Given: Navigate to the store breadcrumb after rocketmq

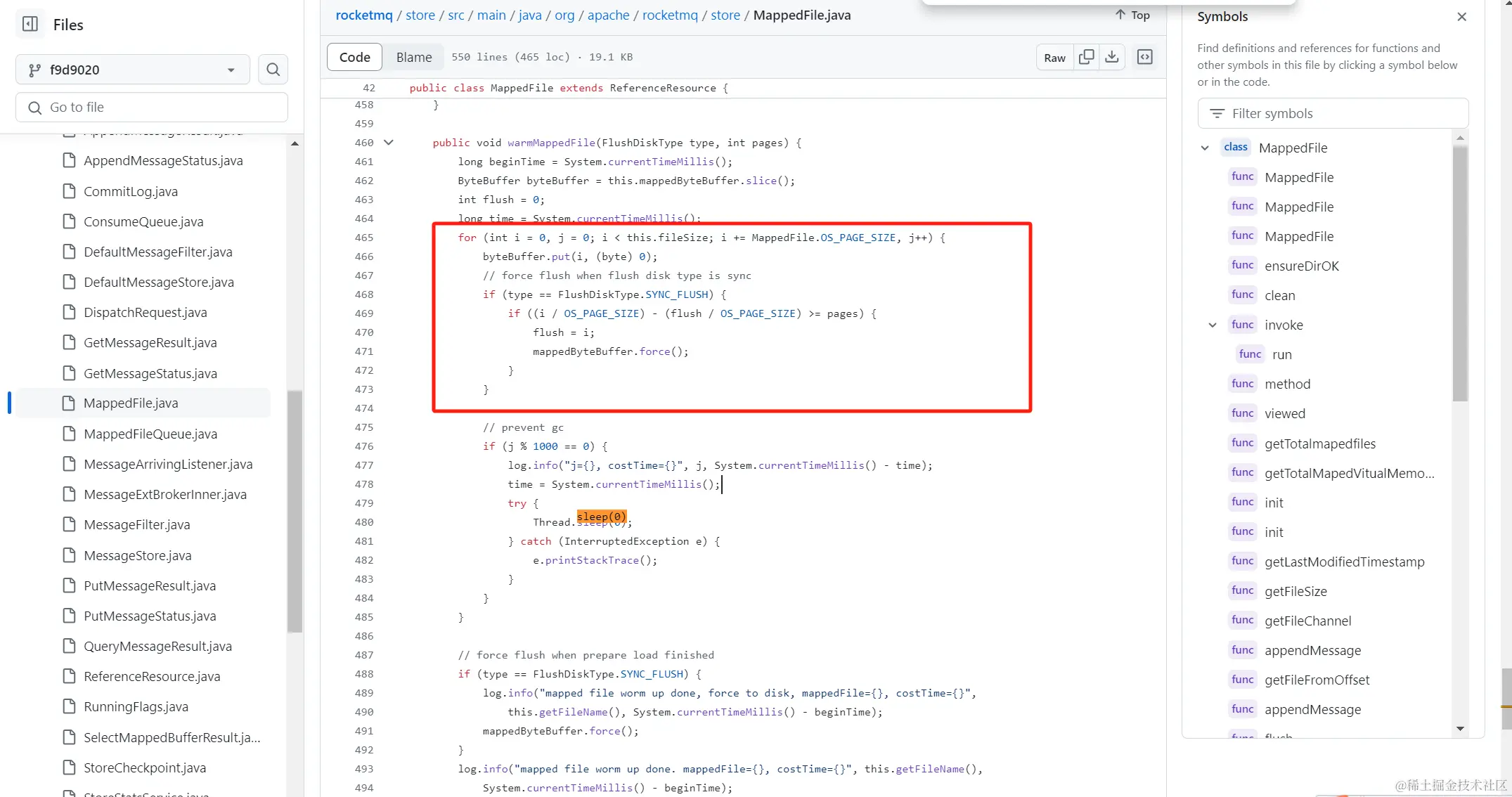Looking at the screenshot, I should coord(420,15).
